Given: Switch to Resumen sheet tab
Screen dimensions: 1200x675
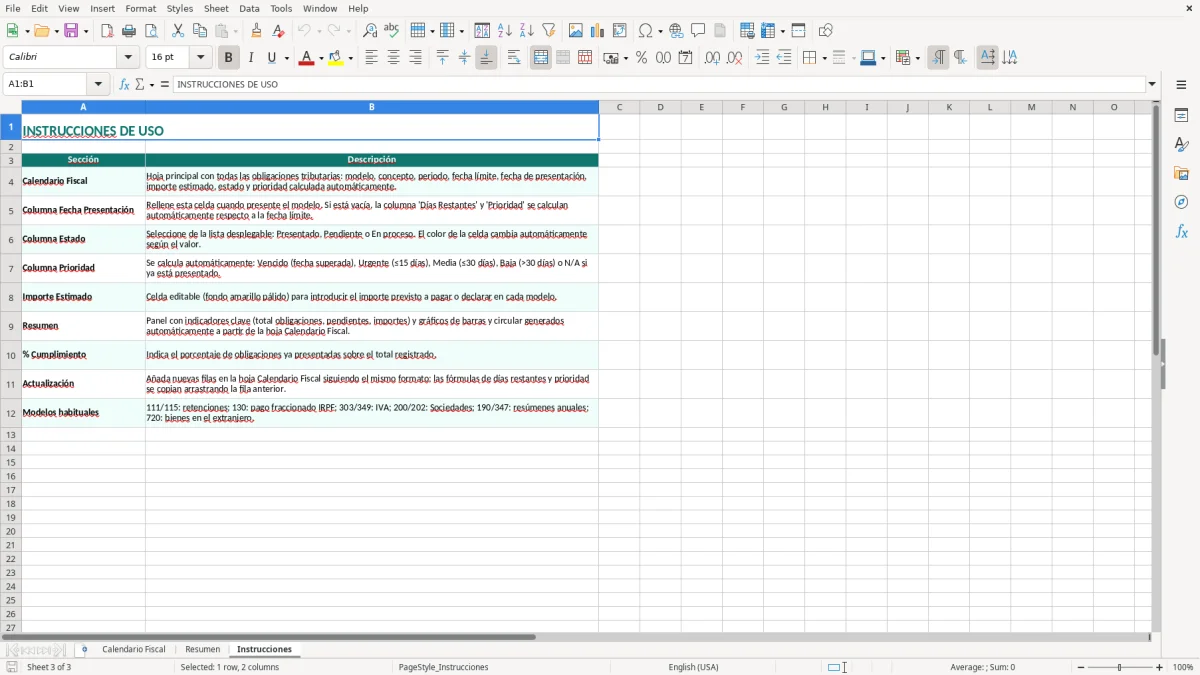Looking at the screenshot, I should 203,650.
